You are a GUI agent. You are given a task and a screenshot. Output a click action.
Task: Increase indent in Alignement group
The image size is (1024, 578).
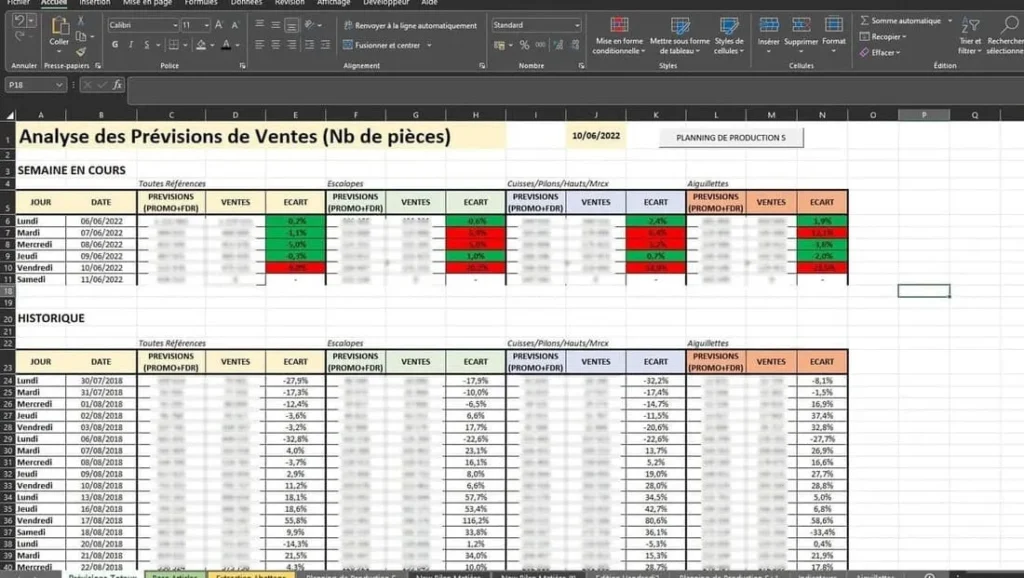pos(325,45)
